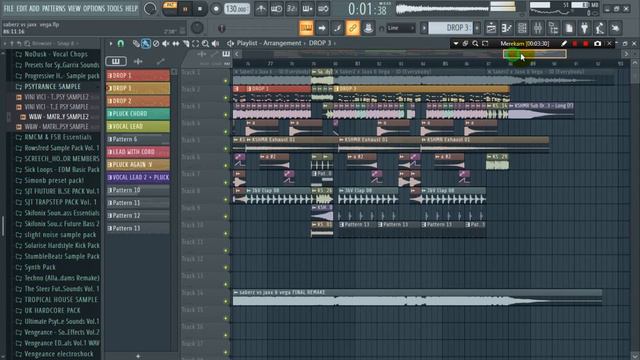Click the pause transport button
This screenshot has height=360, width=640.
pyautogui.click(x=185, y=9)
